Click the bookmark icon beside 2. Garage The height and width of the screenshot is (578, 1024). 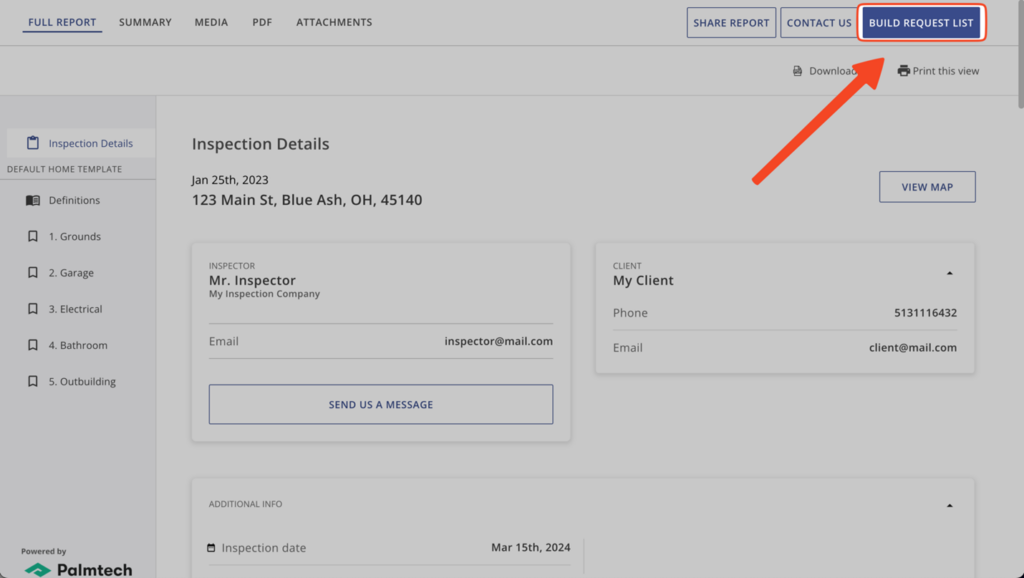(33, 273)
